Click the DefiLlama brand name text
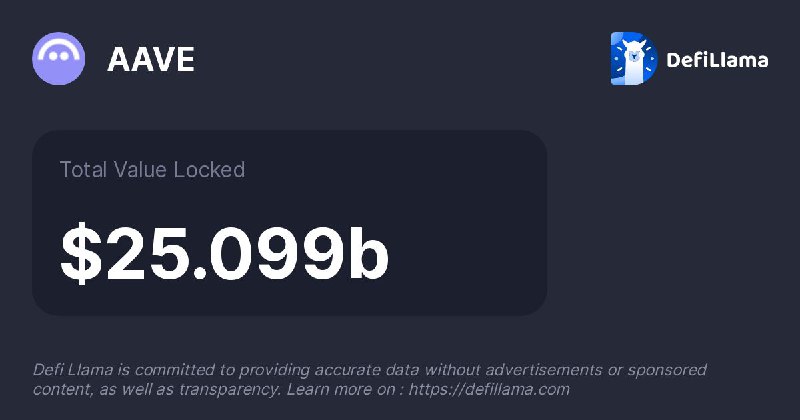 click(717, 60)
